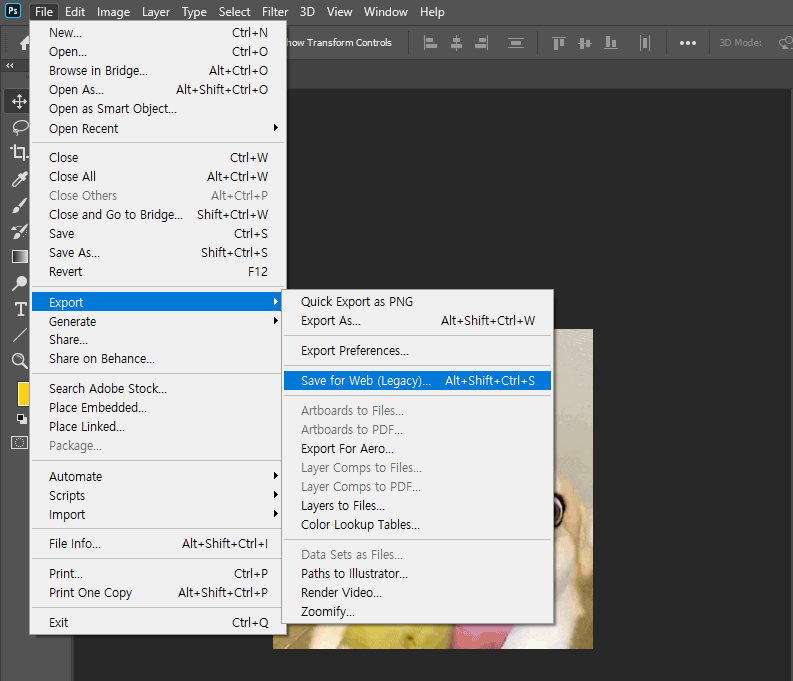Viewport: 793px width, 681px height.
Task: Select the Eyedropper tool
Action: (20, 179)
